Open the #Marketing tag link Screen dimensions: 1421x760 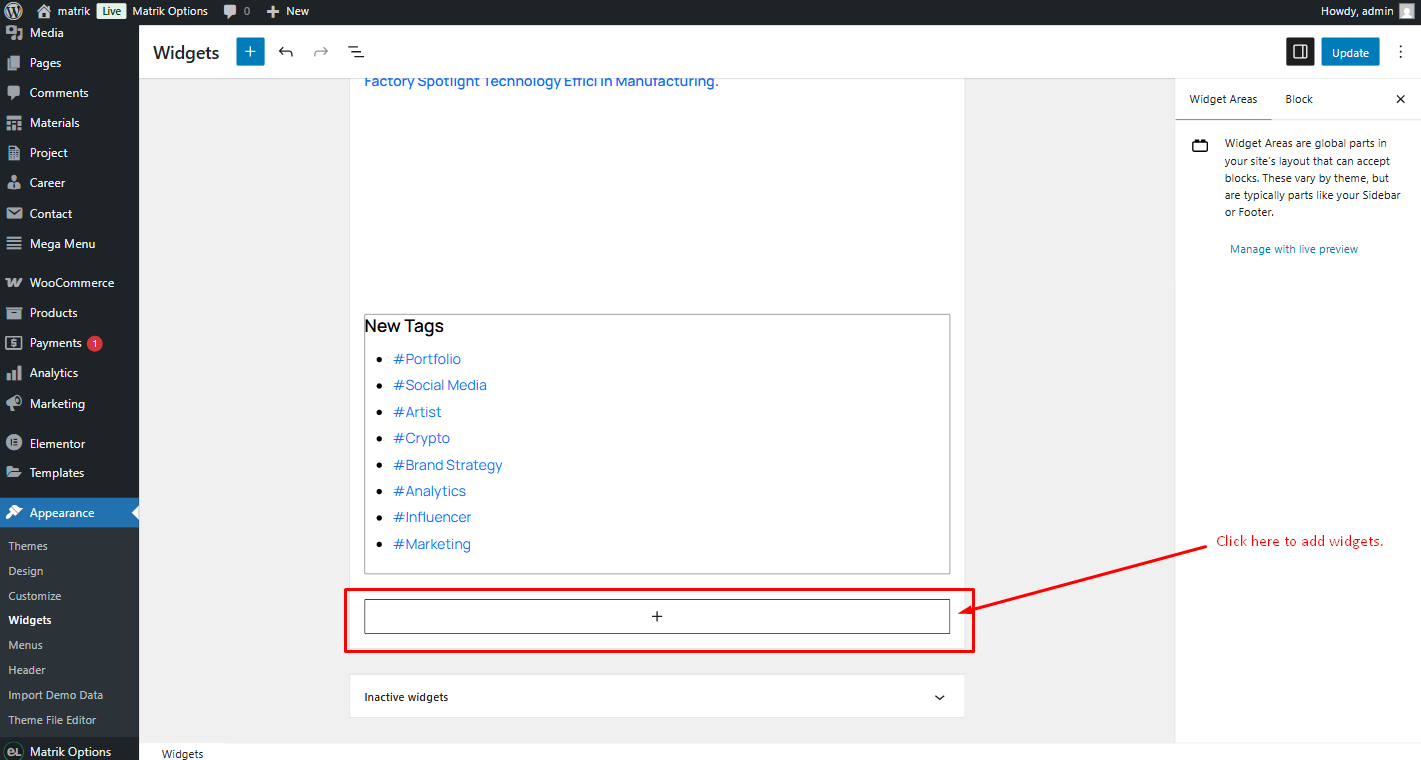(x=432, y=544)
